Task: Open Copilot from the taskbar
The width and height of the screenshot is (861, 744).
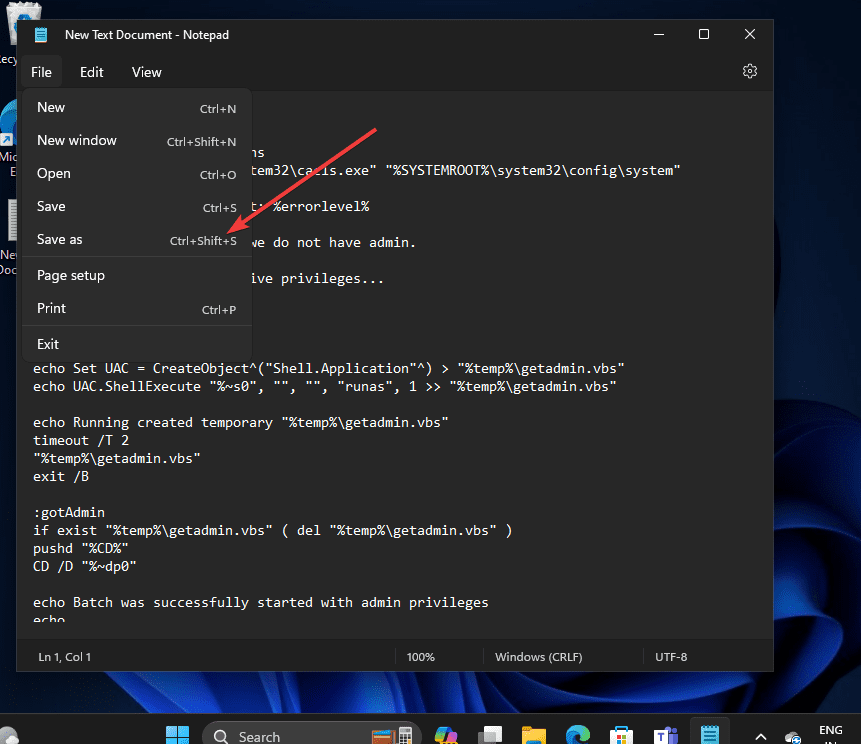Action: coord(446,735)
